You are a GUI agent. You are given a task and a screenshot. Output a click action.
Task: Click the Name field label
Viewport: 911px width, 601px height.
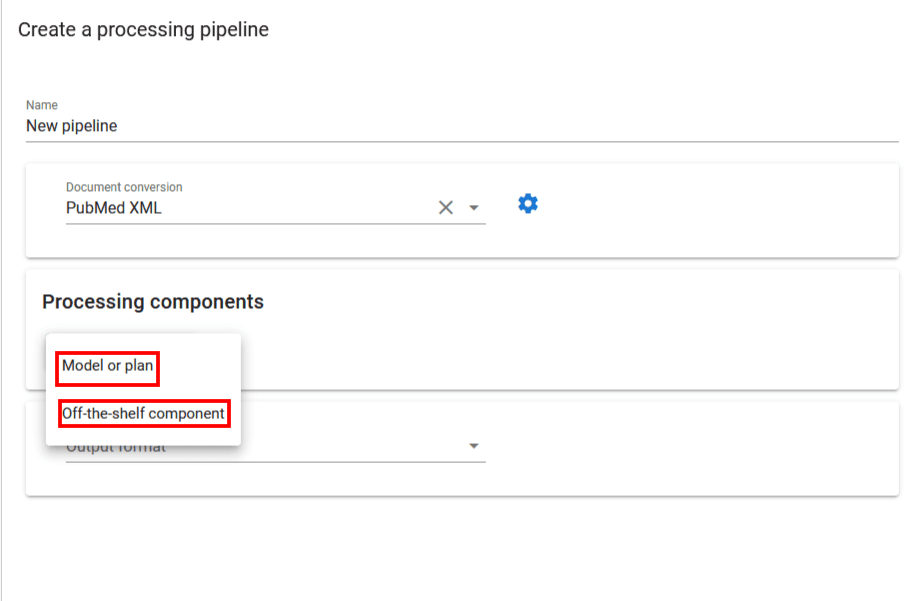tap(42, 105)
